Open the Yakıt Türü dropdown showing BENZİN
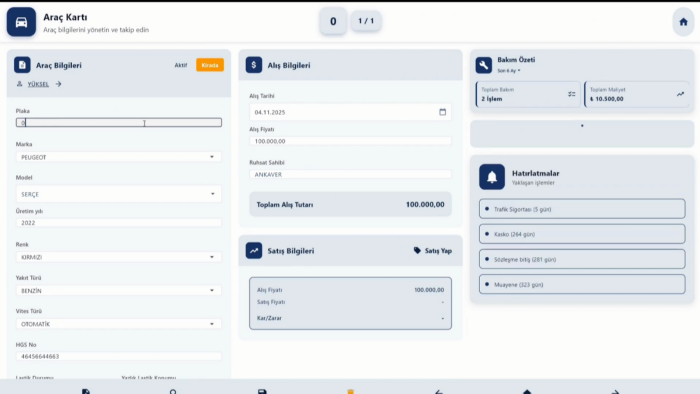 tap(119, 290)
